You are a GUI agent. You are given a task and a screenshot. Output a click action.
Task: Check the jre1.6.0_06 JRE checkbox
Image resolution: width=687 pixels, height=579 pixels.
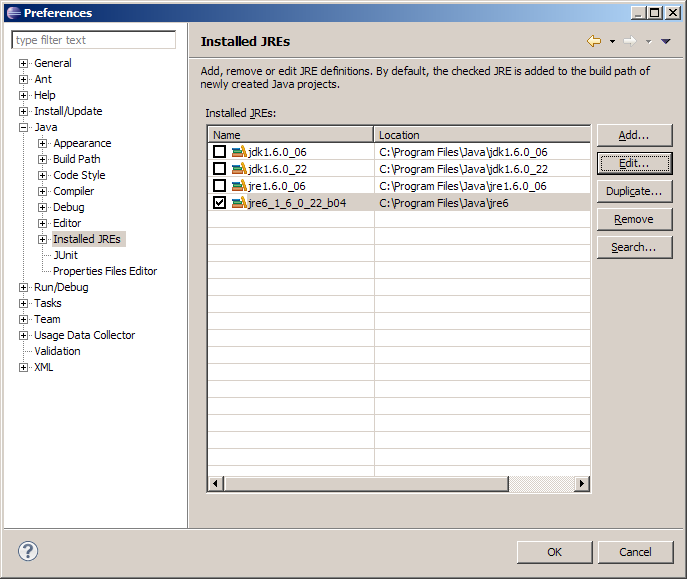(220, 186)
